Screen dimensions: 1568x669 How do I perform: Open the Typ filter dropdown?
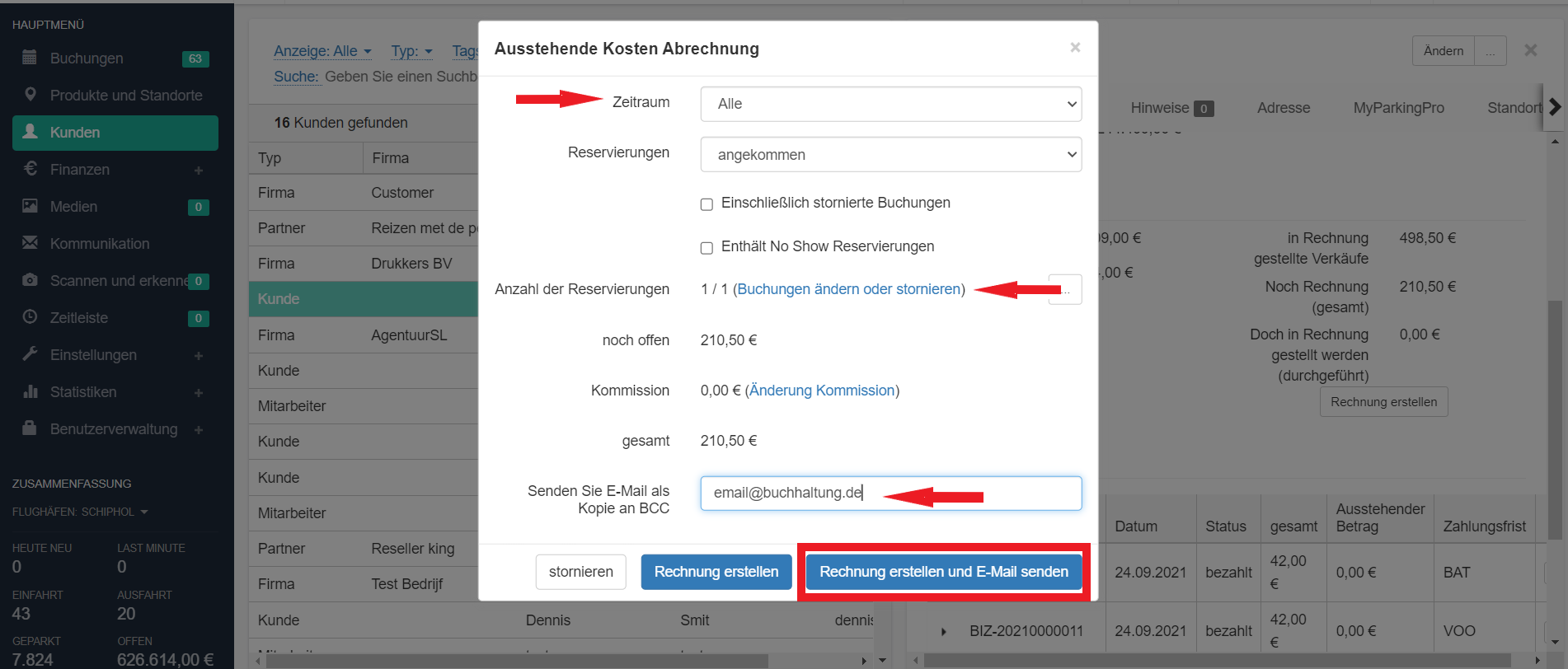coord(411,51)
